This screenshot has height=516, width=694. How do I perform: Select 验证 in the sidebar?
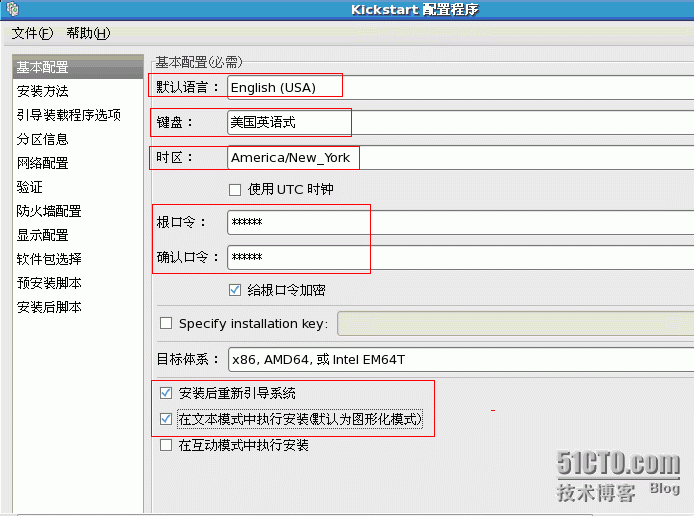tap(78, 187)
